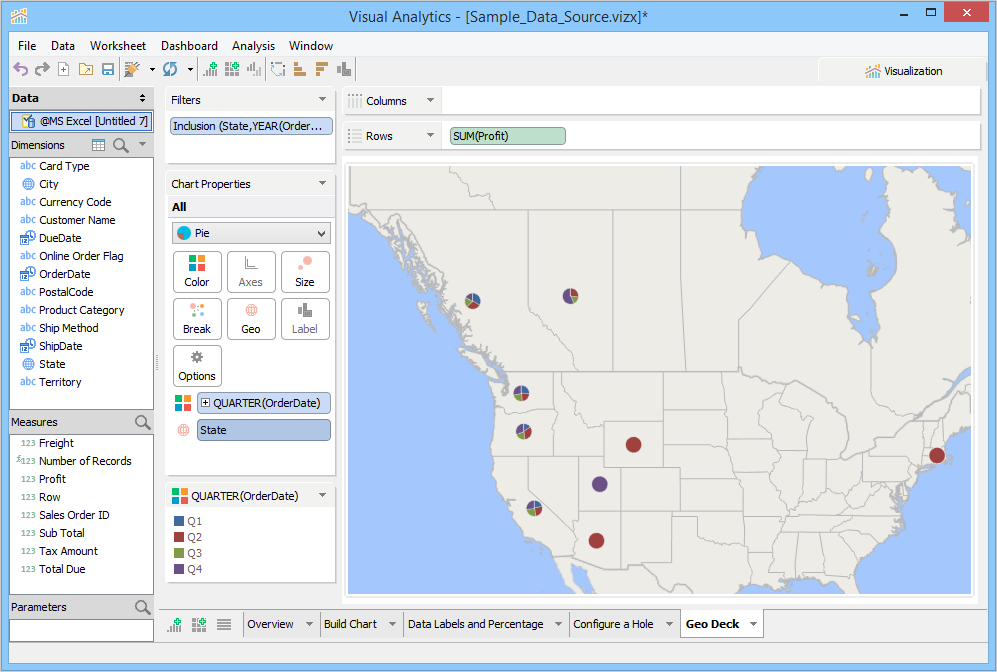Click the Save disk icon
The height and width of the screenshot is (672, 997).
pos(107,69)
